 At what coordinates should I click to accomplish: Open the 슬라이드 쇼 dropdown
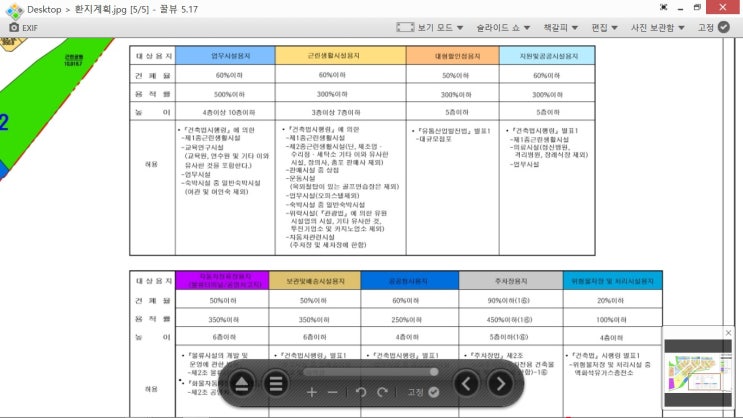click(503, 27)
